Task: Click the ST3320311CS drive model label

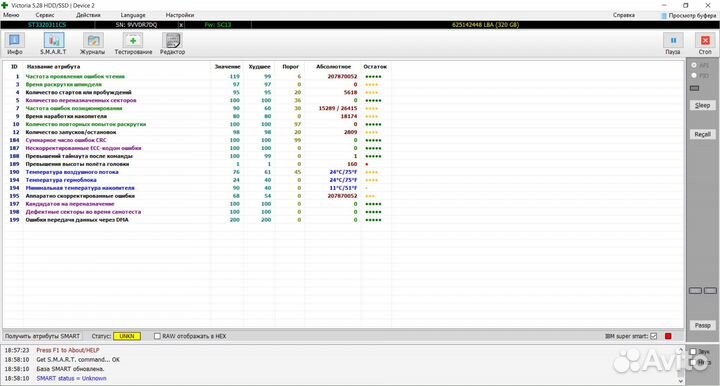Action: point(47,25)
